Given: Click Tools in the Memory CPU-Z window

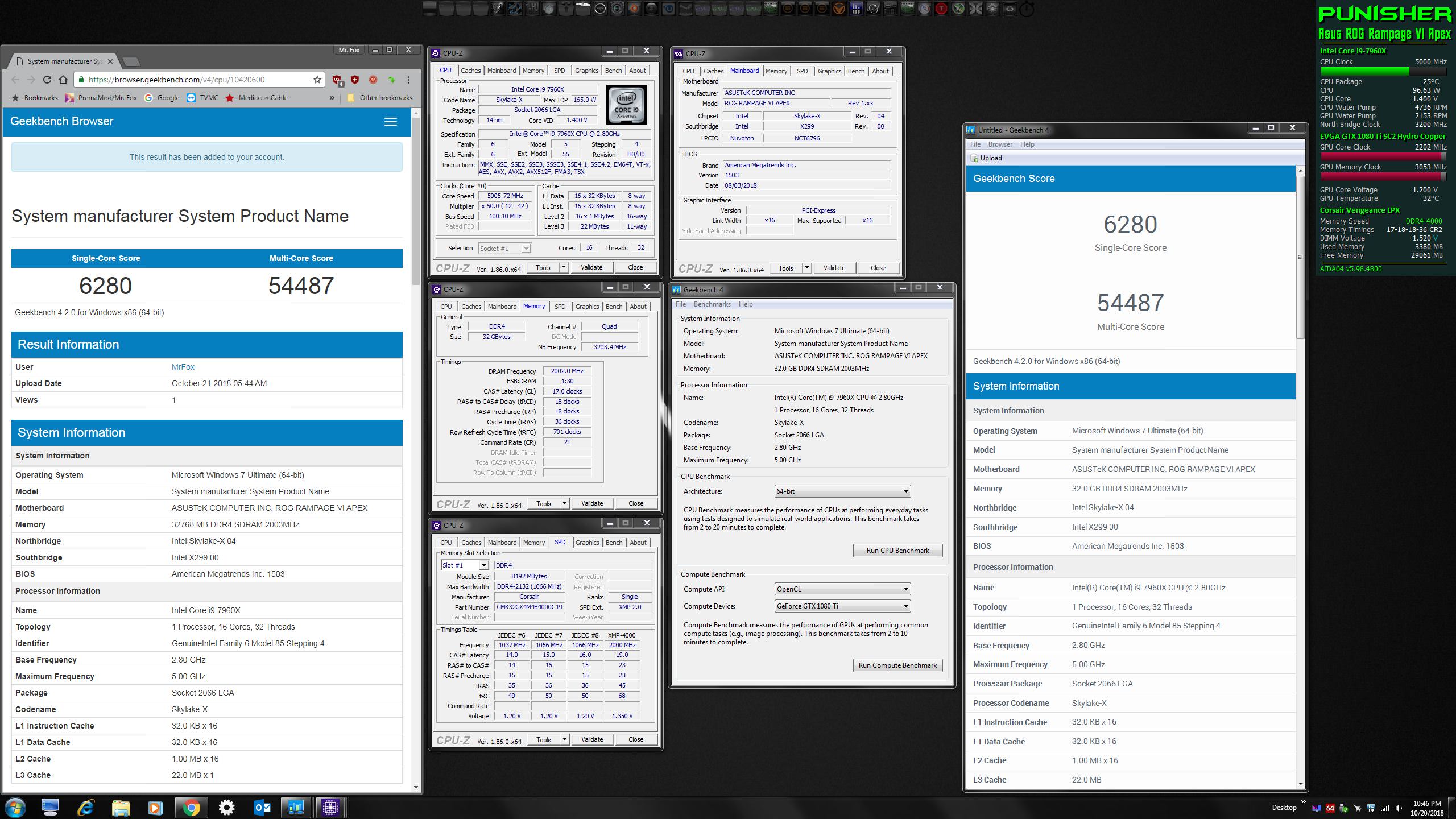Looking at the screenshot, I should 543,503.
